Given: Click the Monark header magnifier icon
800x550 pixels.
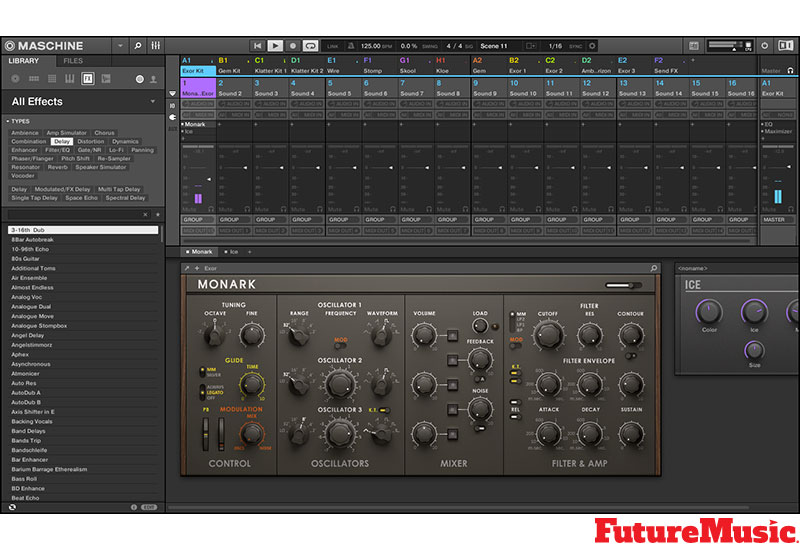Looking at the screenshot, I should 654,268.
